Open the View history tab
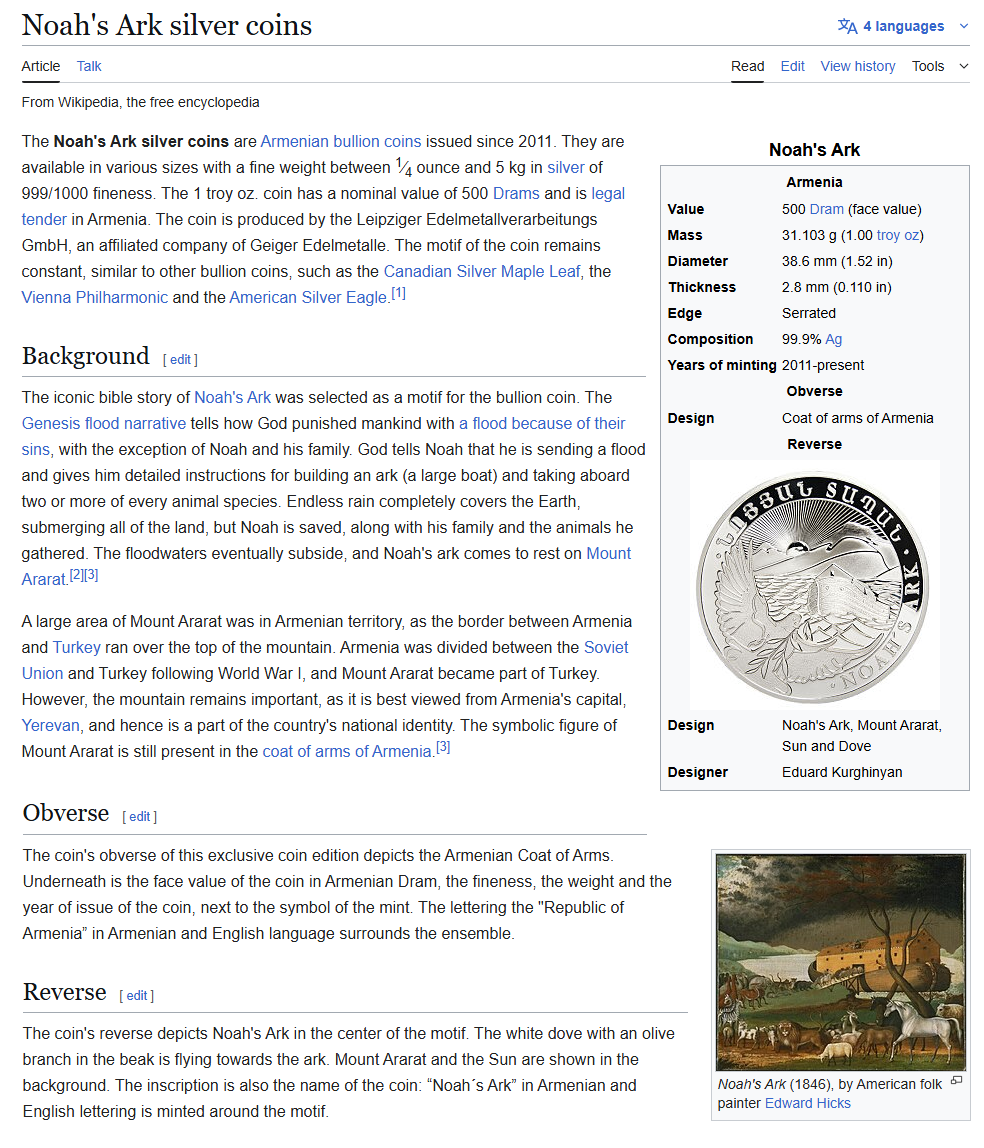Screen dimensions: 984x1148 point(857,66)
